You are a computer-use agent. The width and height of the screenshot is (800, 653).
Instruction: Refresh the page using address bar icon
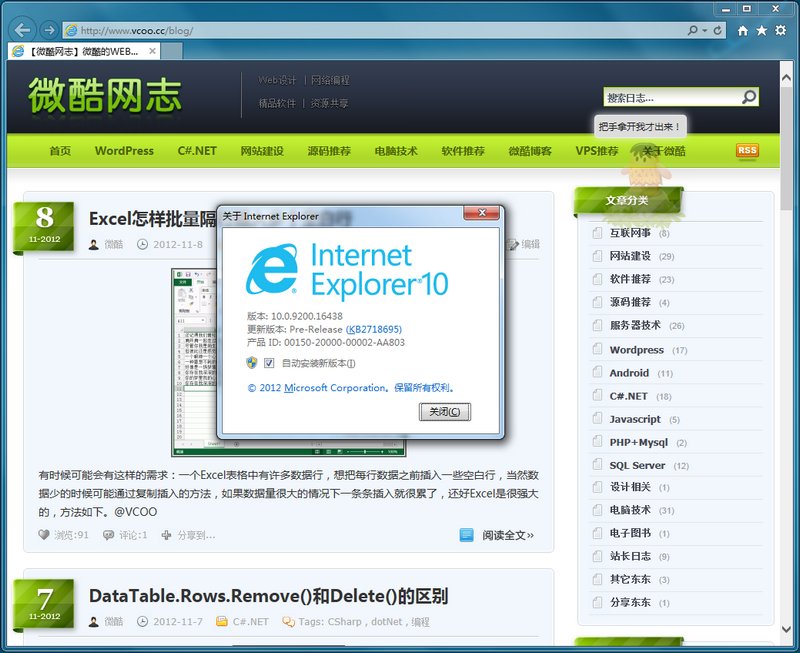click(717, 30)
